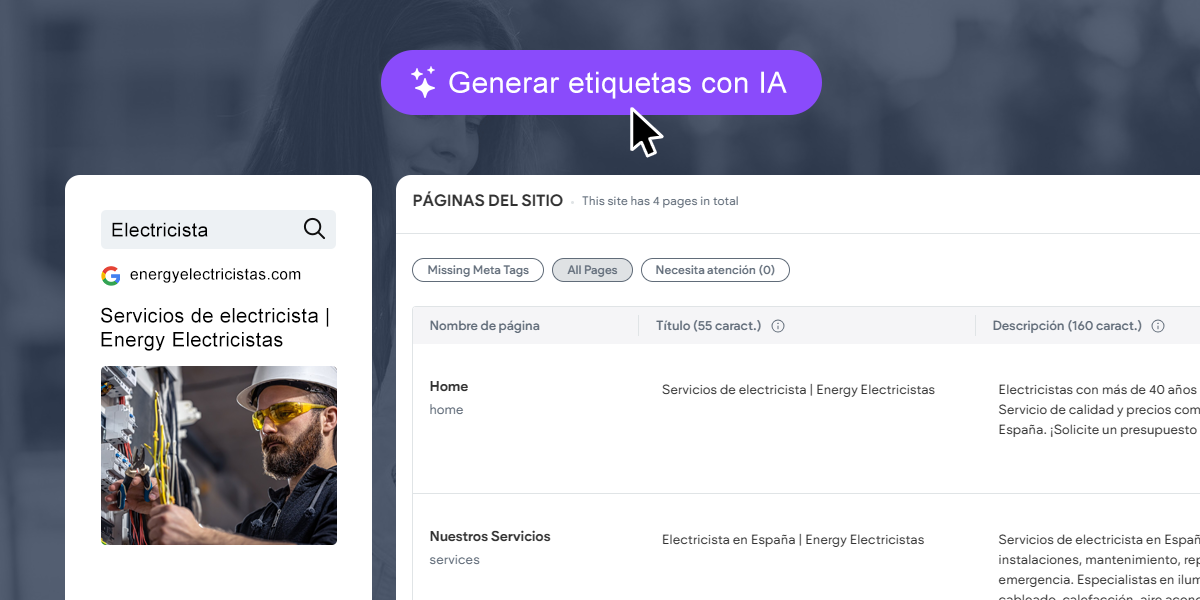The image size is (1200, 600).
Task: Click the magnifier search icon beside Electricista
Action: pyautogui.click(x=314, y=229)
